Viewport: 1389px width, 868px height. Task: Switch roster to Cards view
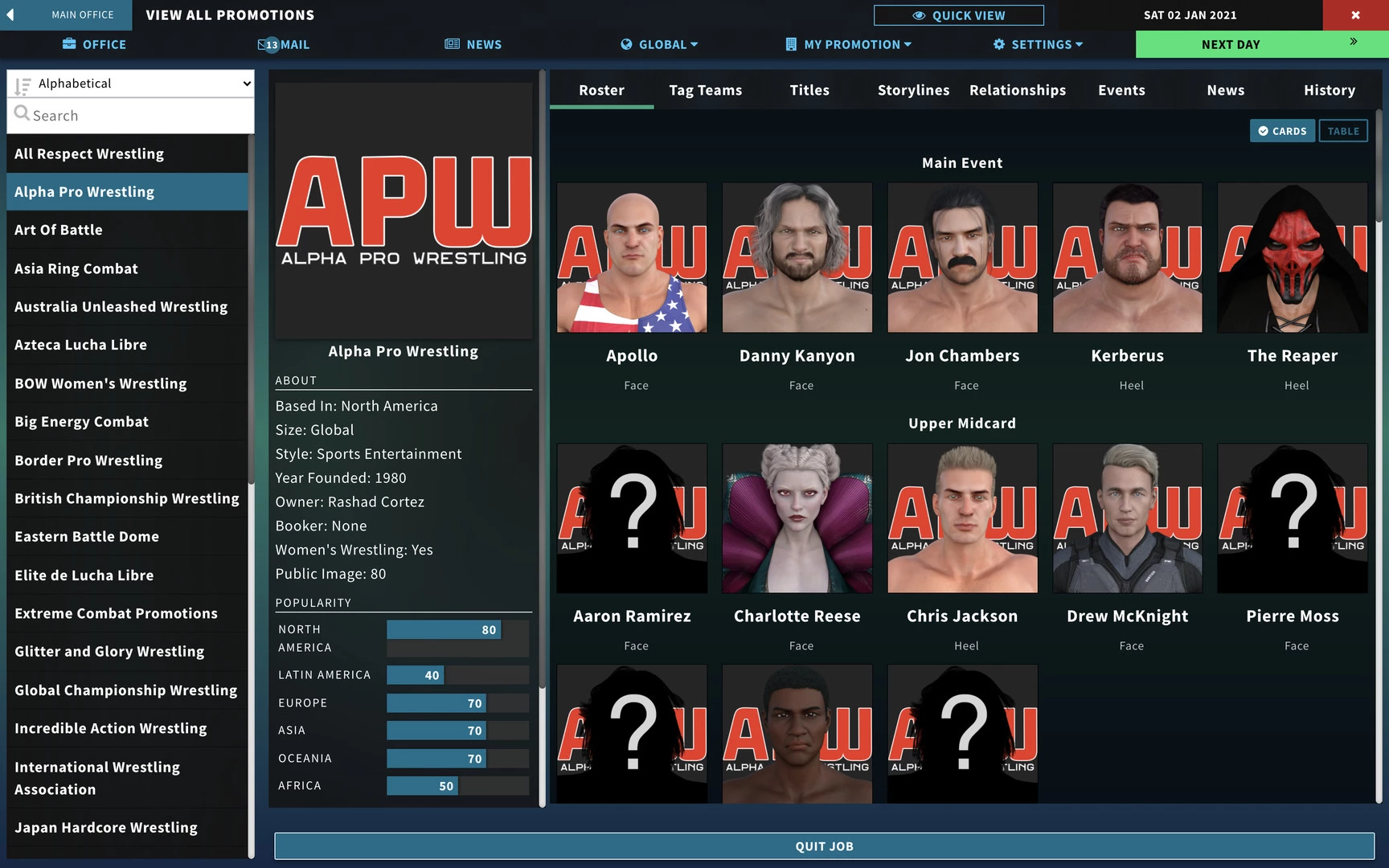coord(1282,131)
